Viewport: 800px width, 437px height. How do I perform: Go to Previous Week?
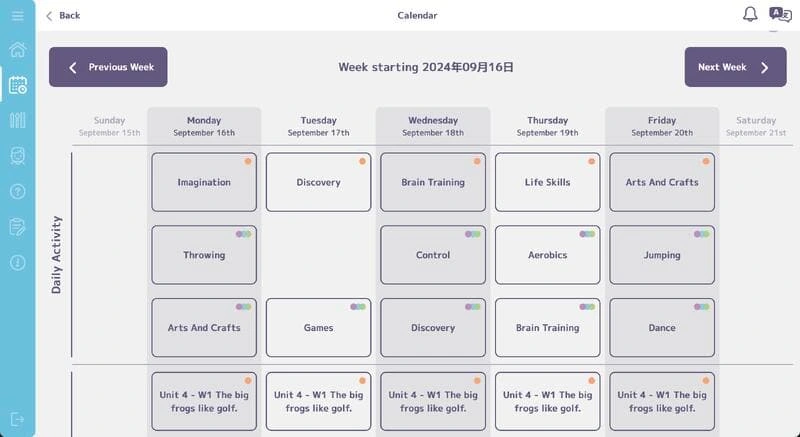[108, 67]
